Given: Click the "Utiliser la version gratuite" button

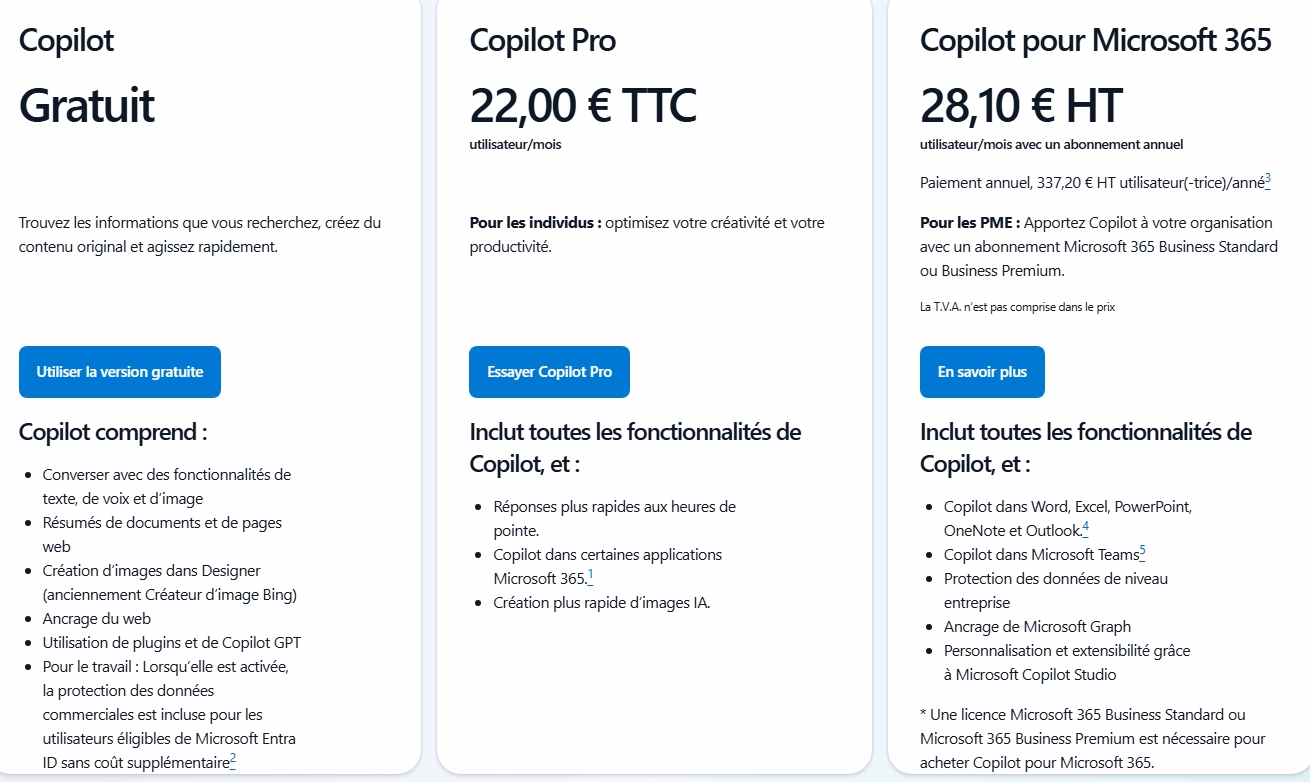Looking at the screenshot, I should click(120, 372).
